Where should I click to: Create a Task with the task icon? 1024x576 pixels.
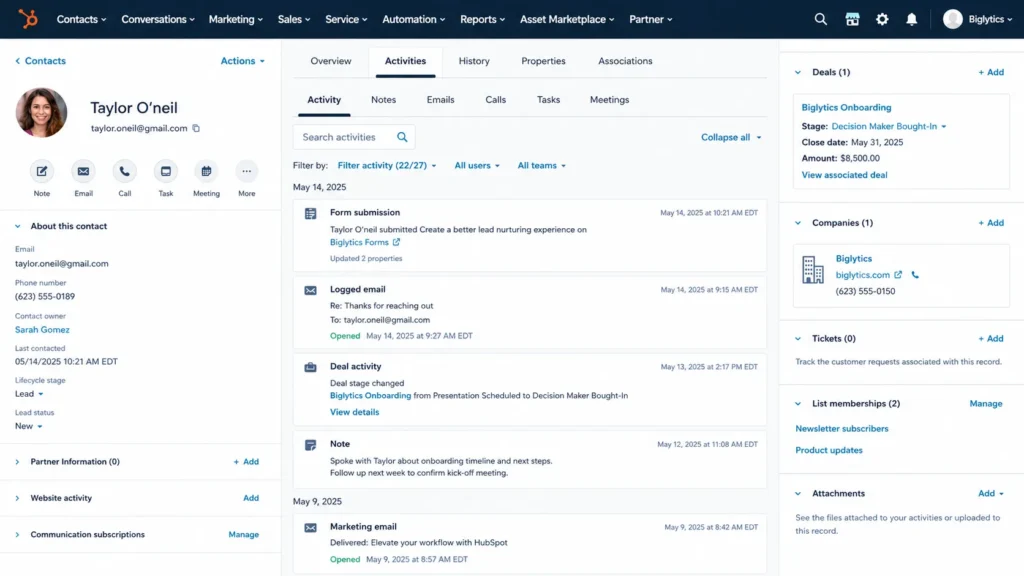point(166,171)
